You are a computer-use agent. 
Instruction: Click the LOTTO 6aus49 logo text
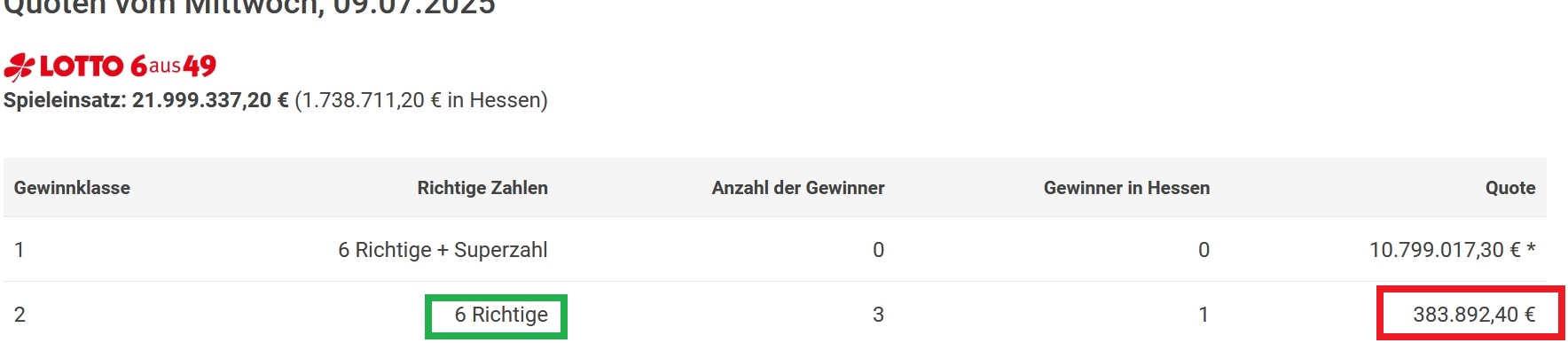tap(128, 66)
